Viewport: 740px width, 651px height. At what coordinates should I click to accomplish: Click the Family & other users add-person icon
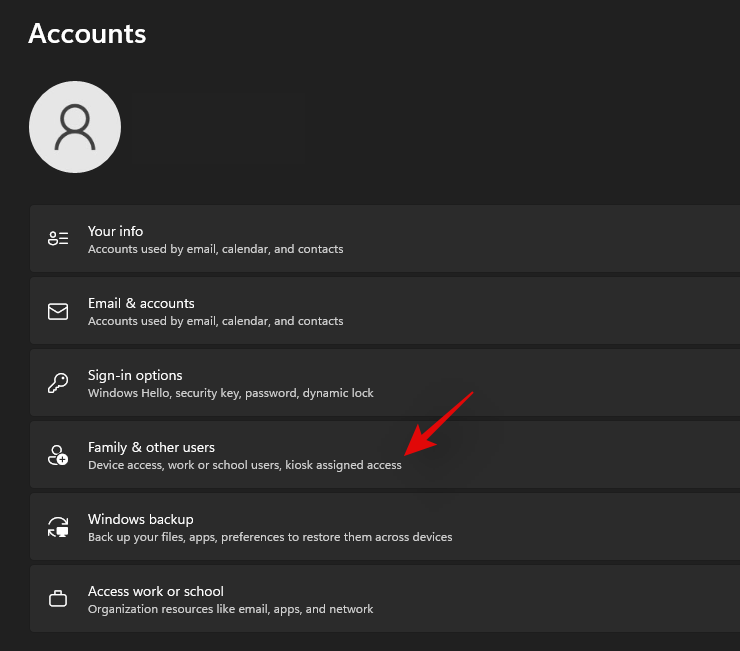(58, 455)
